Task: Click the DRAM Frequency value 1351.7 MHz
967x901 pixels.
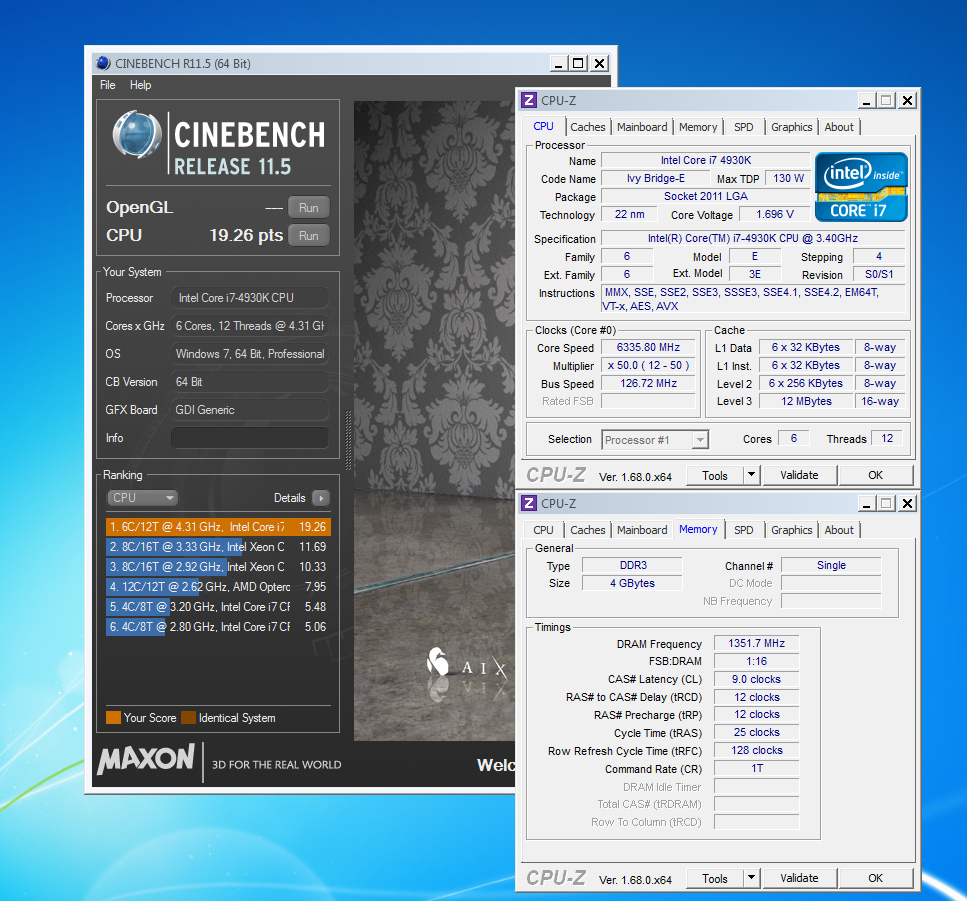Action: click(x=756, y=643)
